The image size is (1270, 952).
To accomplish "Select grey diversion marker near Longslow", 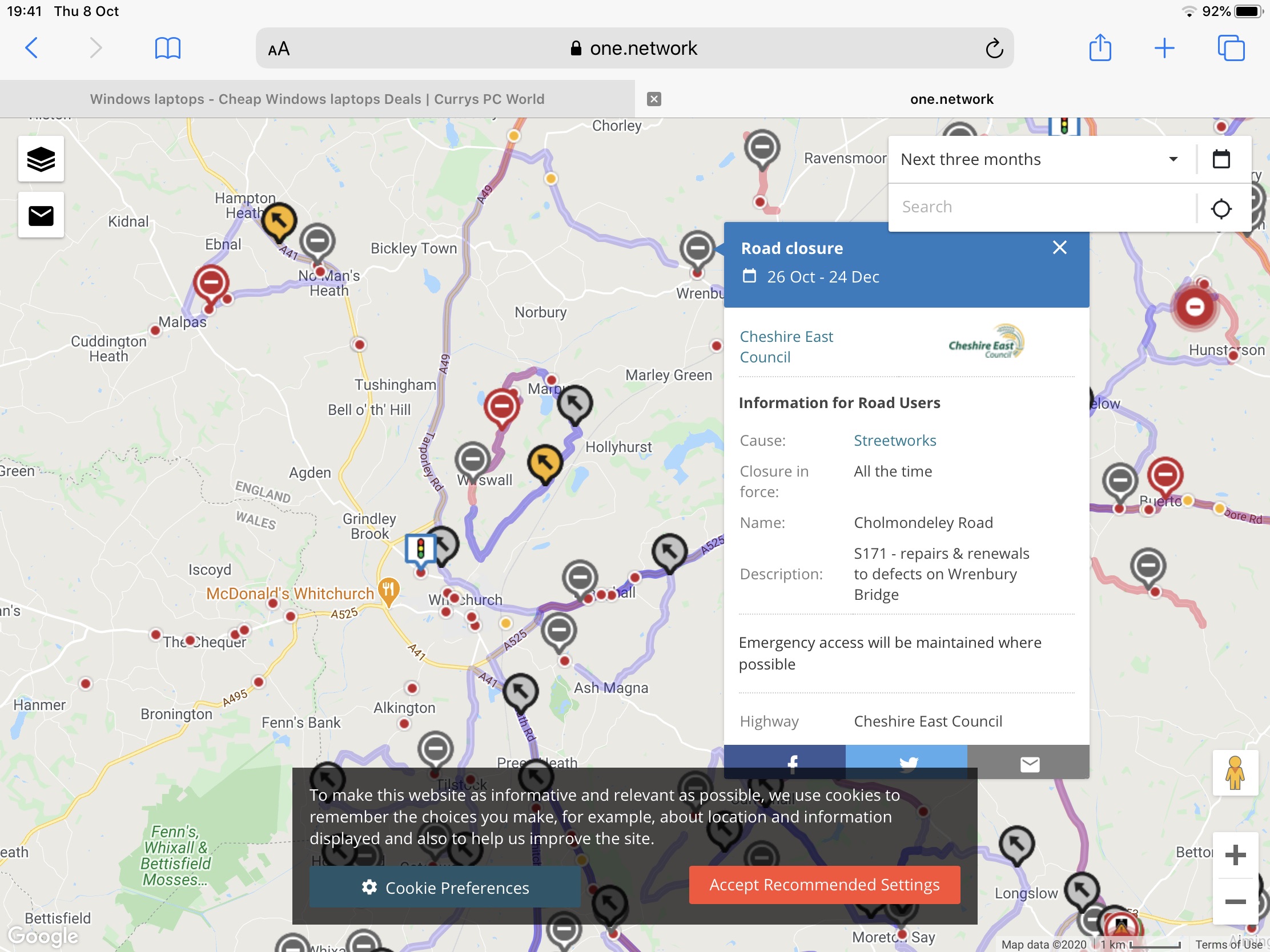I will [1016, 845].
